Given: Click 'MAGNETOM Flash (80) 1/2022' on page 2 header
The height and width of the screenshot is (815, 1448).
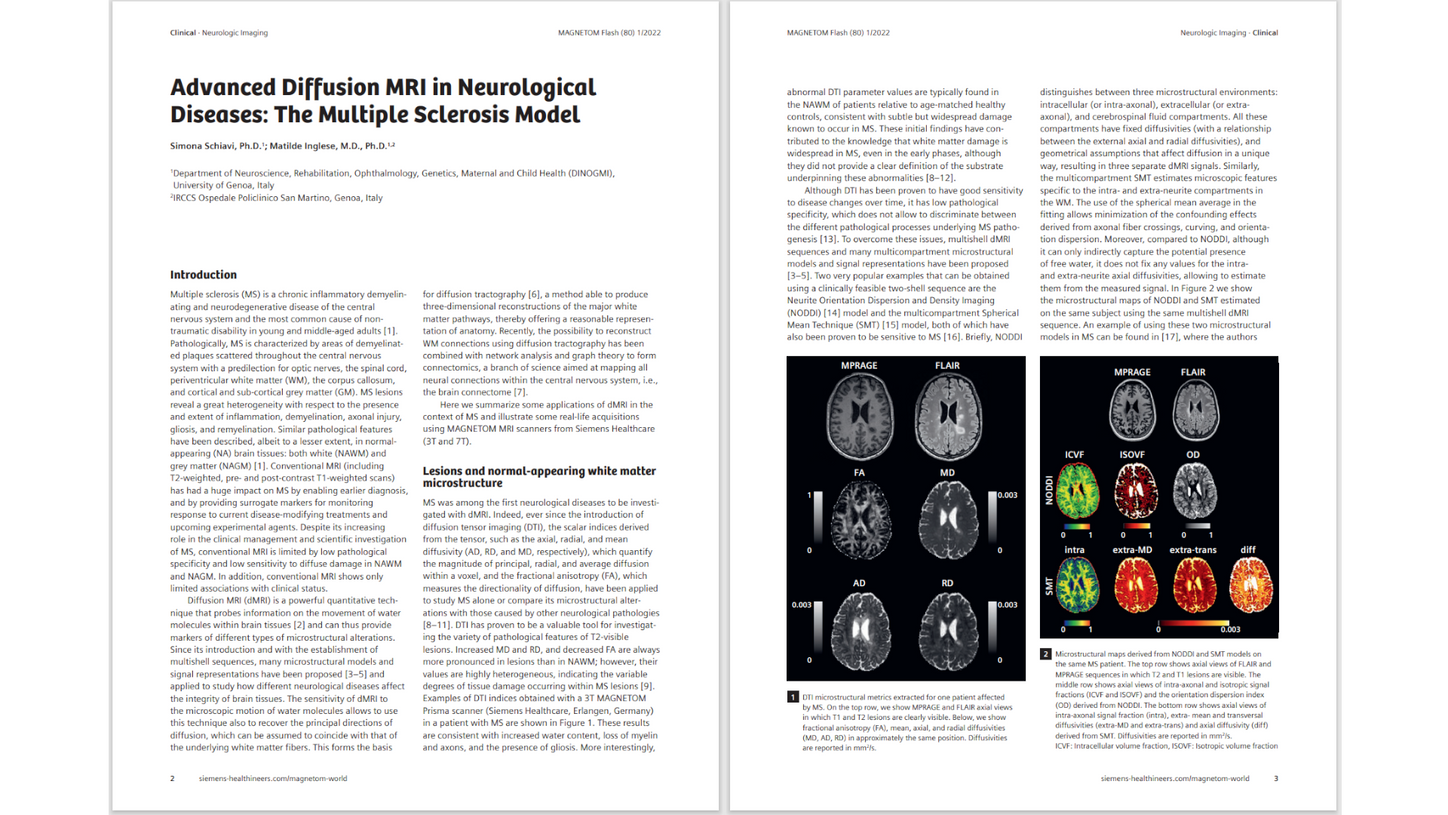Looking at the screenshot, I should [608, 33].
